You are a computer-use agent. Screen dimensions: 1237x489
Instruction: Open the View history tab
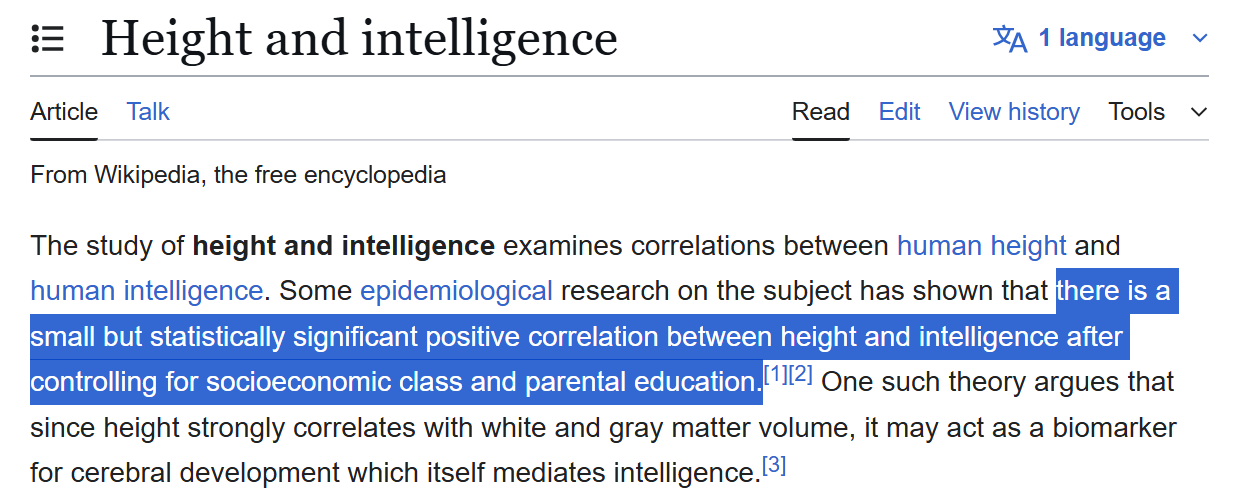tap(1014, 112)
